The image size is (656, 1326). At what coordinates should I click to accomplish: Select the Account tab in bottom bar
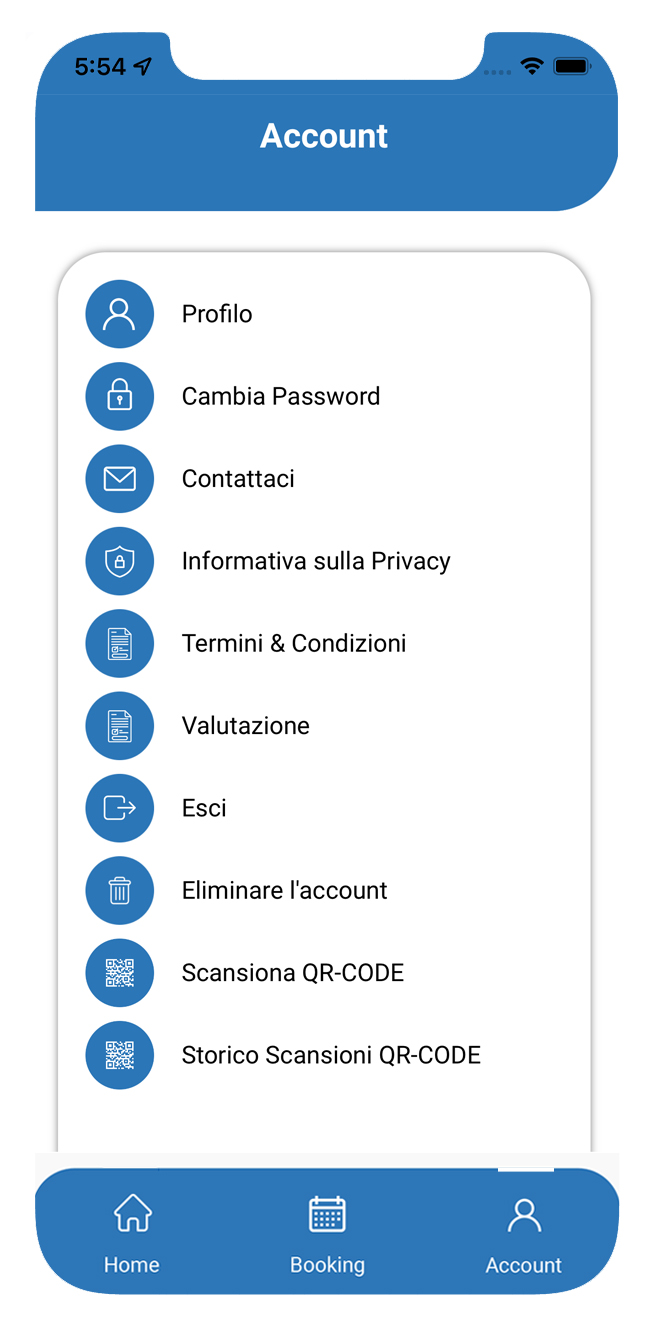coord(524,1234)
